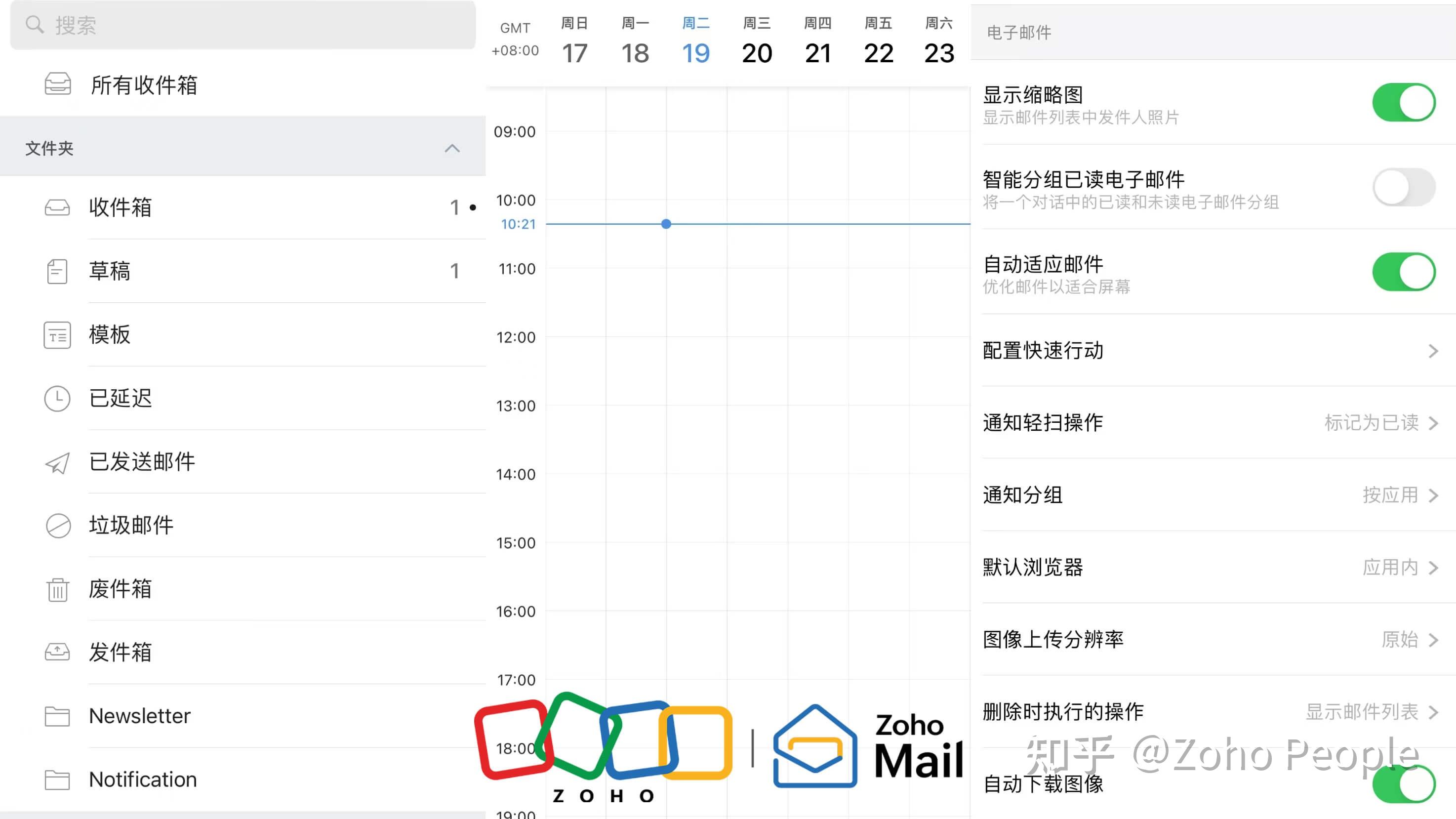
Task: Open the 所有收件箱 mailbox
Action: click(144, 85)
